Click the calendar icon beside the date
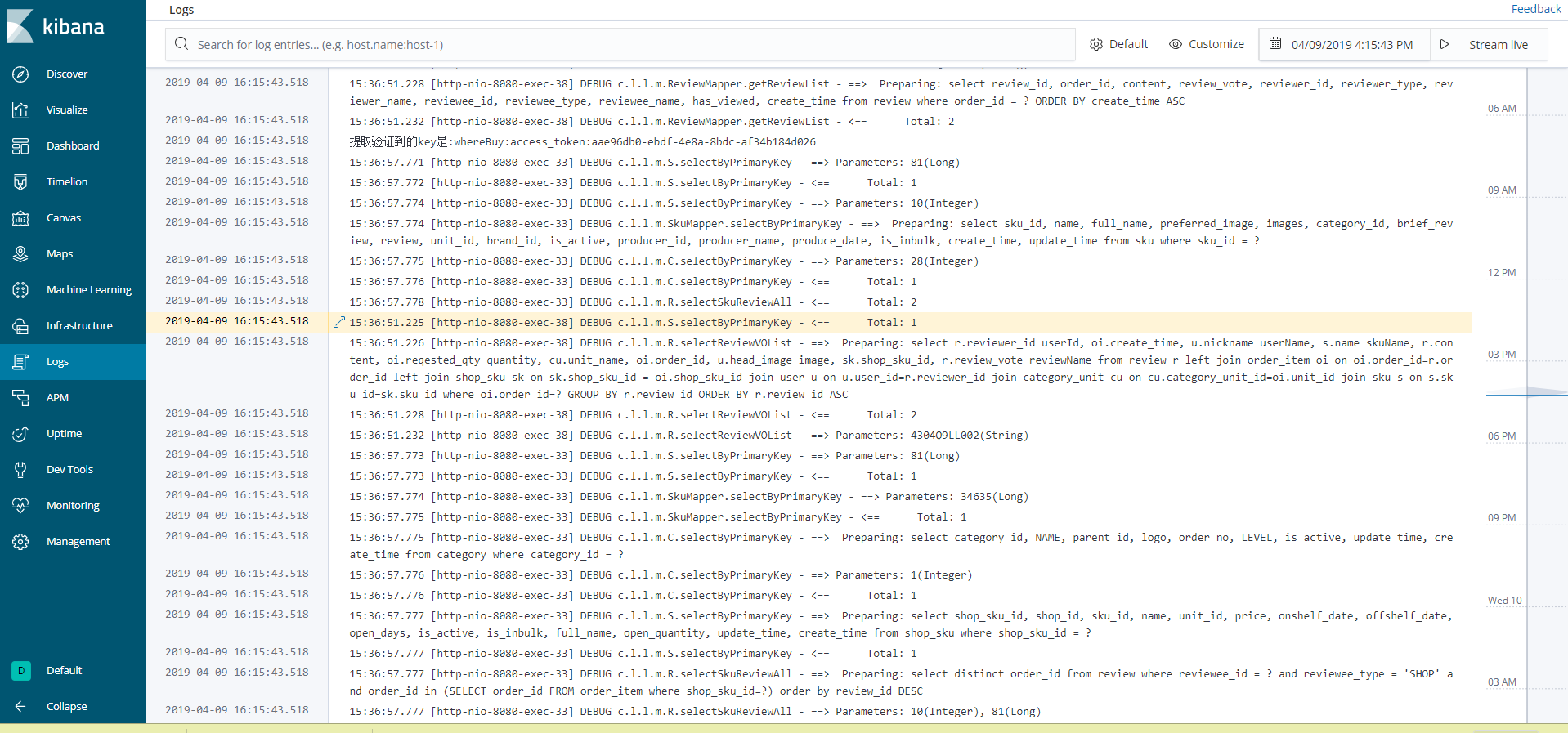 coord(1275,43)
